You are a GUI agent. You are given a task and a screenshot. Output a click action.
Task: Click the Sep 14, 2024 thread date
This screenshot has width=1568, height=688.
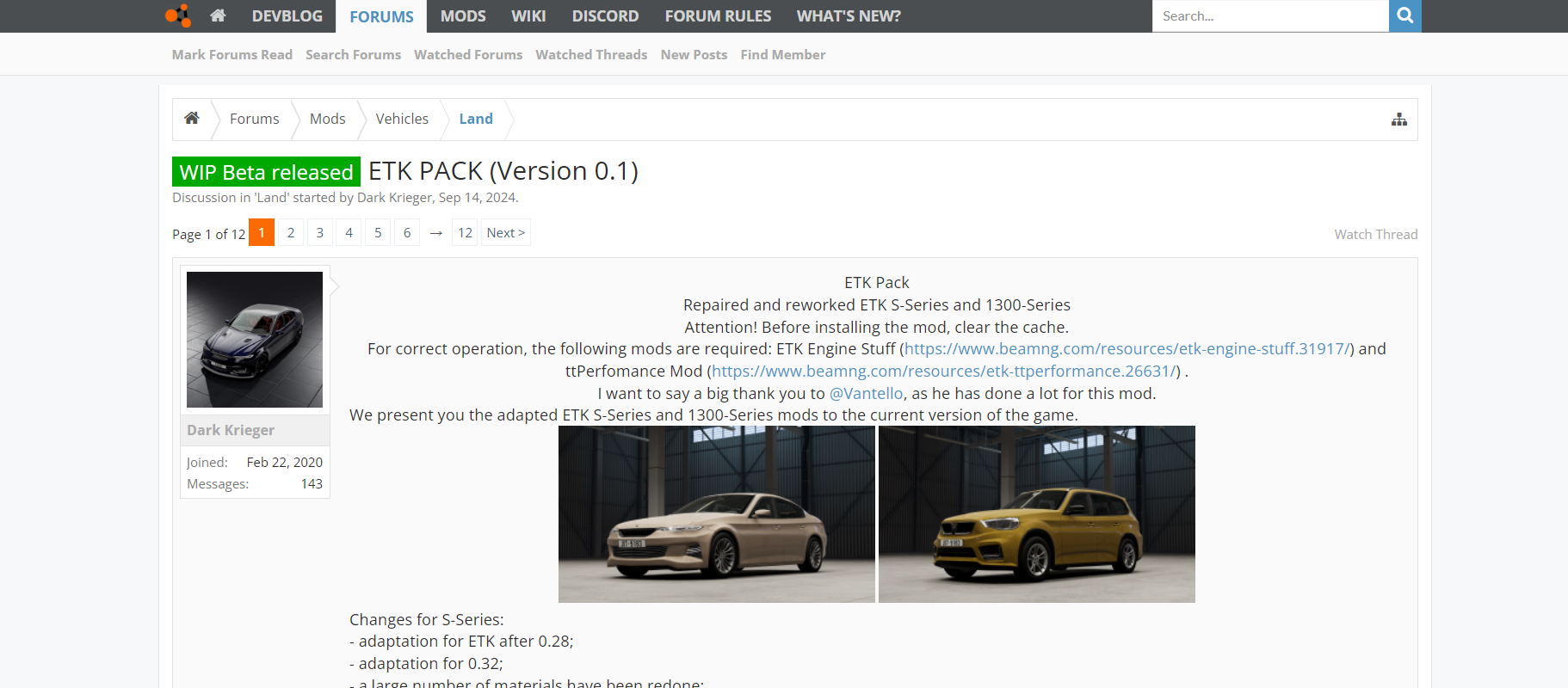click(477, 198)
